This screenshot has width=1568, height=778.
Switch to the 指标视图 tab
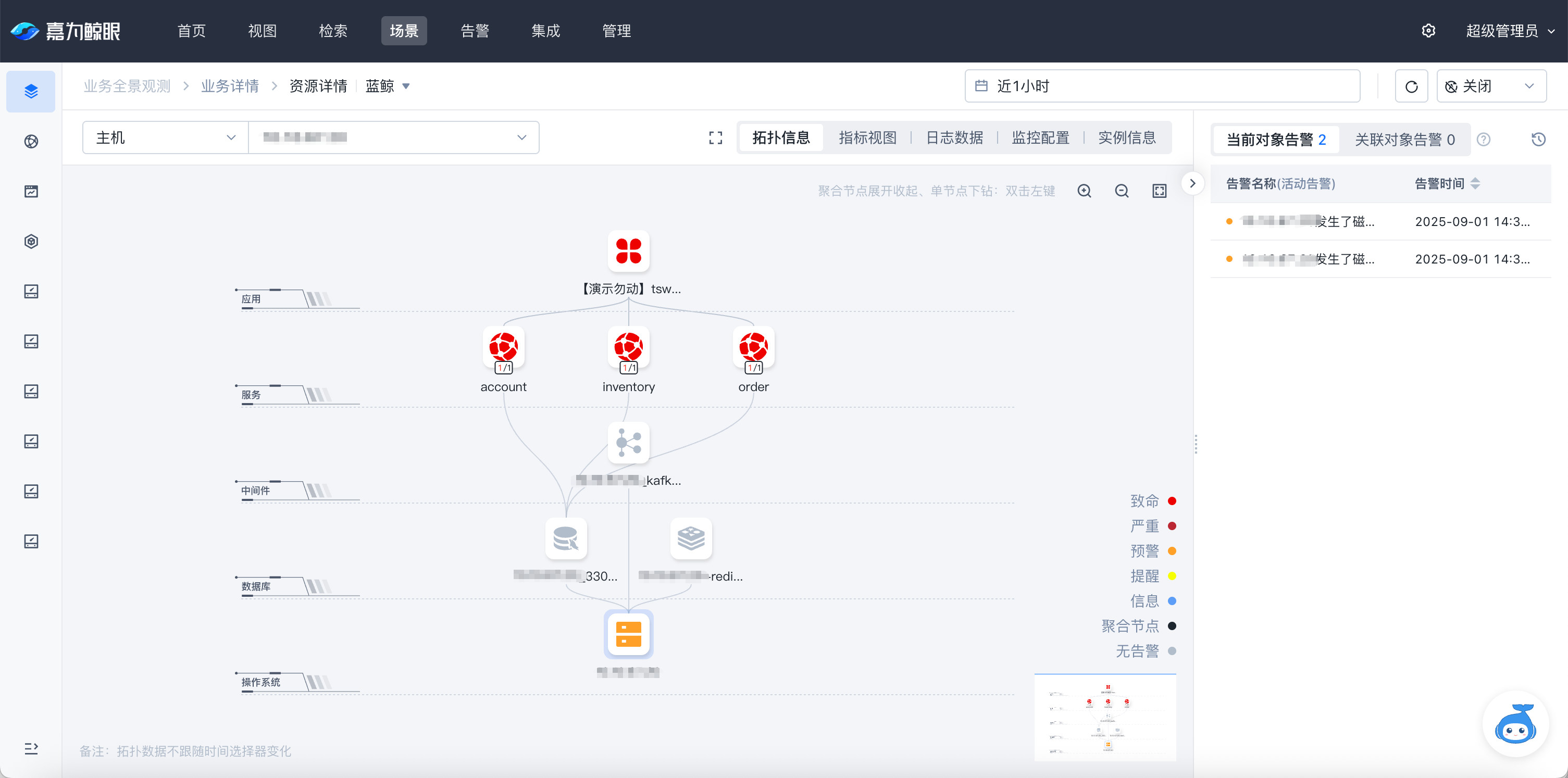[867, 138]
